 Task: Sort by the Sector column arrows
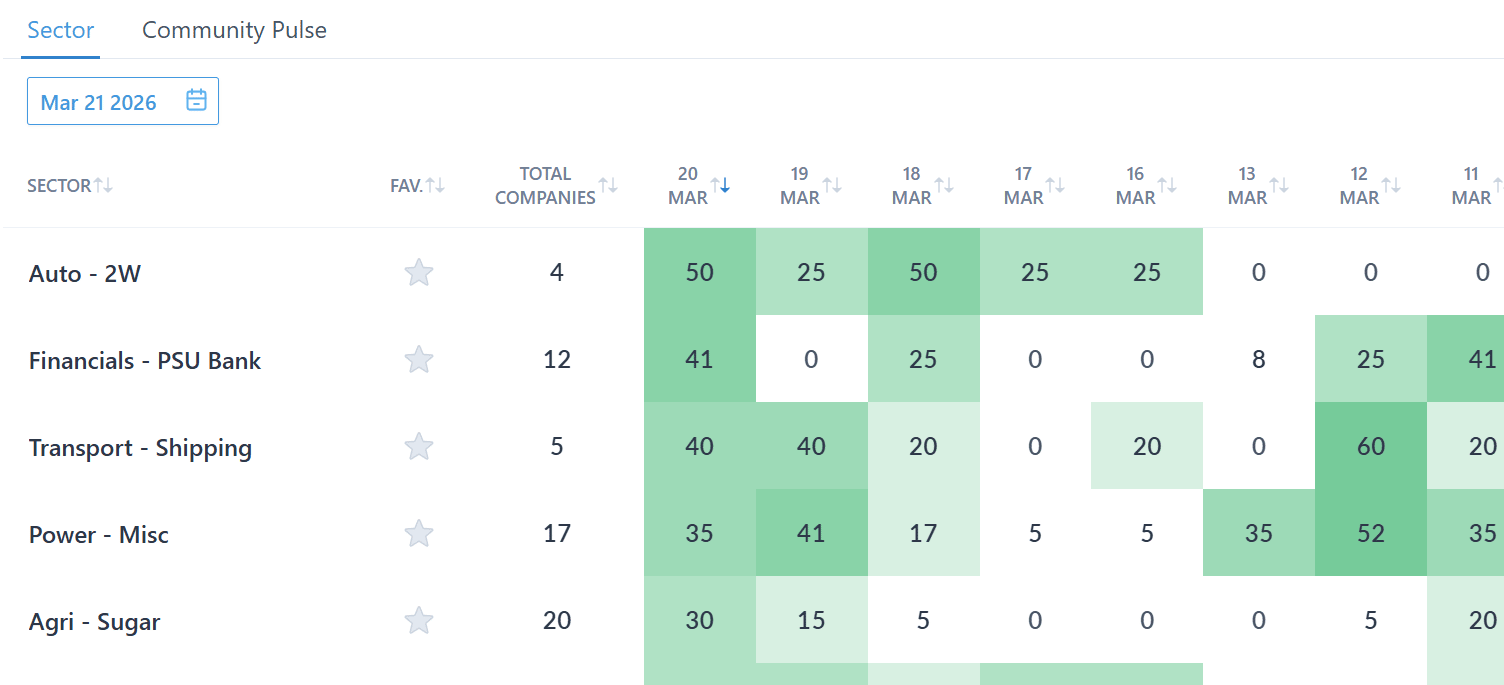point(103,185)
